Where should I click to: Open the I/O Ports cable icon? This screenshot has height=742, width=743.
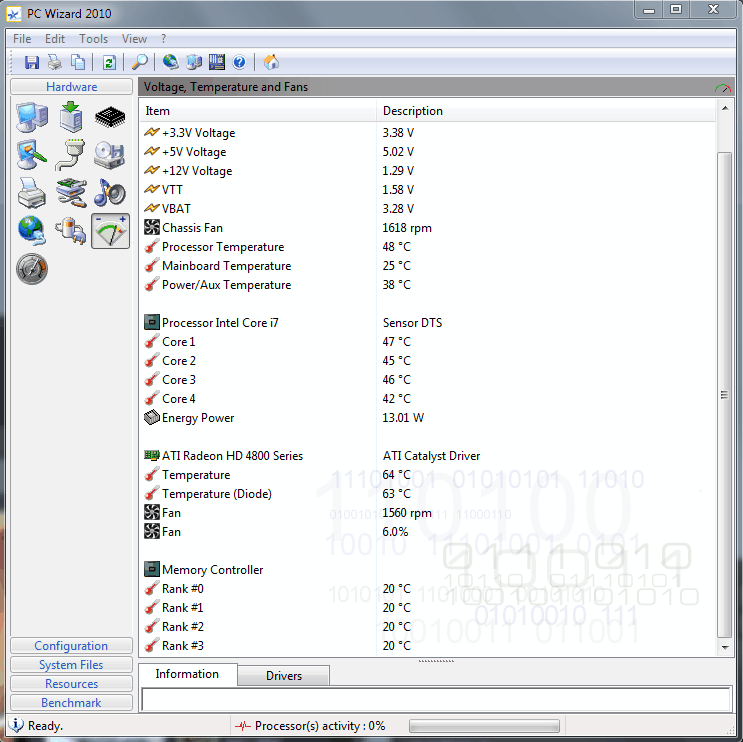(71, 155)
